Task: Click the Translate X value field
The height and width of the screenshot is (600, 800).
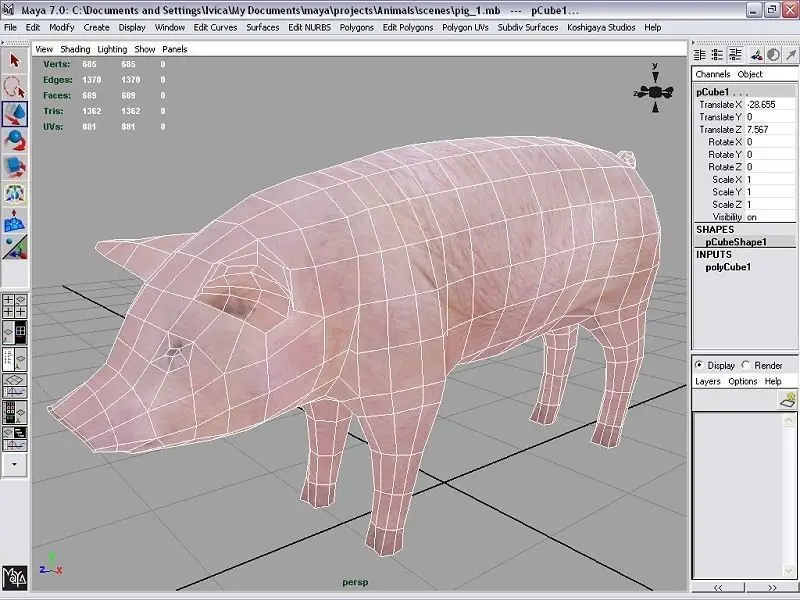Action: point(770,105)
